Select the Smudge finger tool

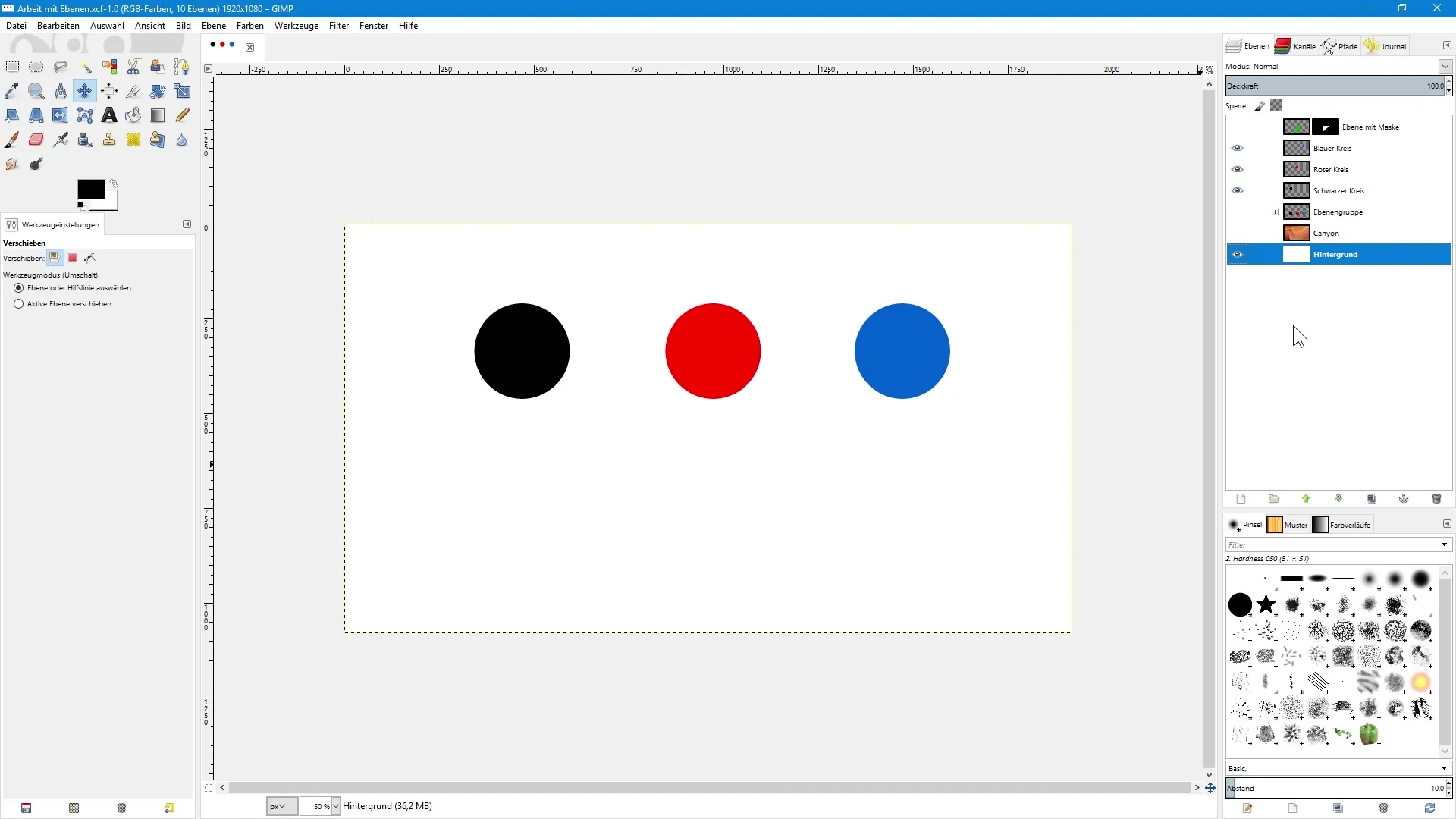click(x=12, y=164)
